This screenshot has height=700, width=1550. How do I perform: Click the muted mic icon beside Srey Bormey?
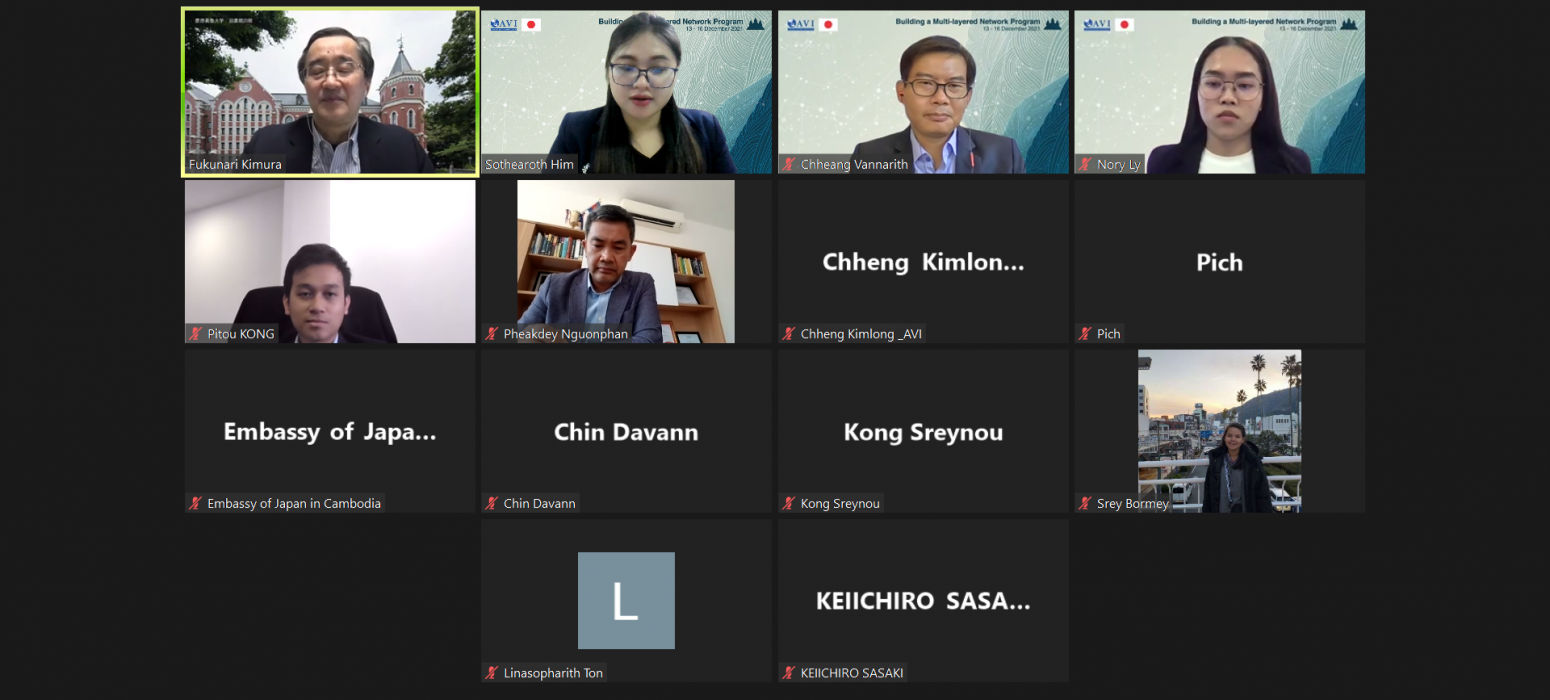click(1086, 504)
